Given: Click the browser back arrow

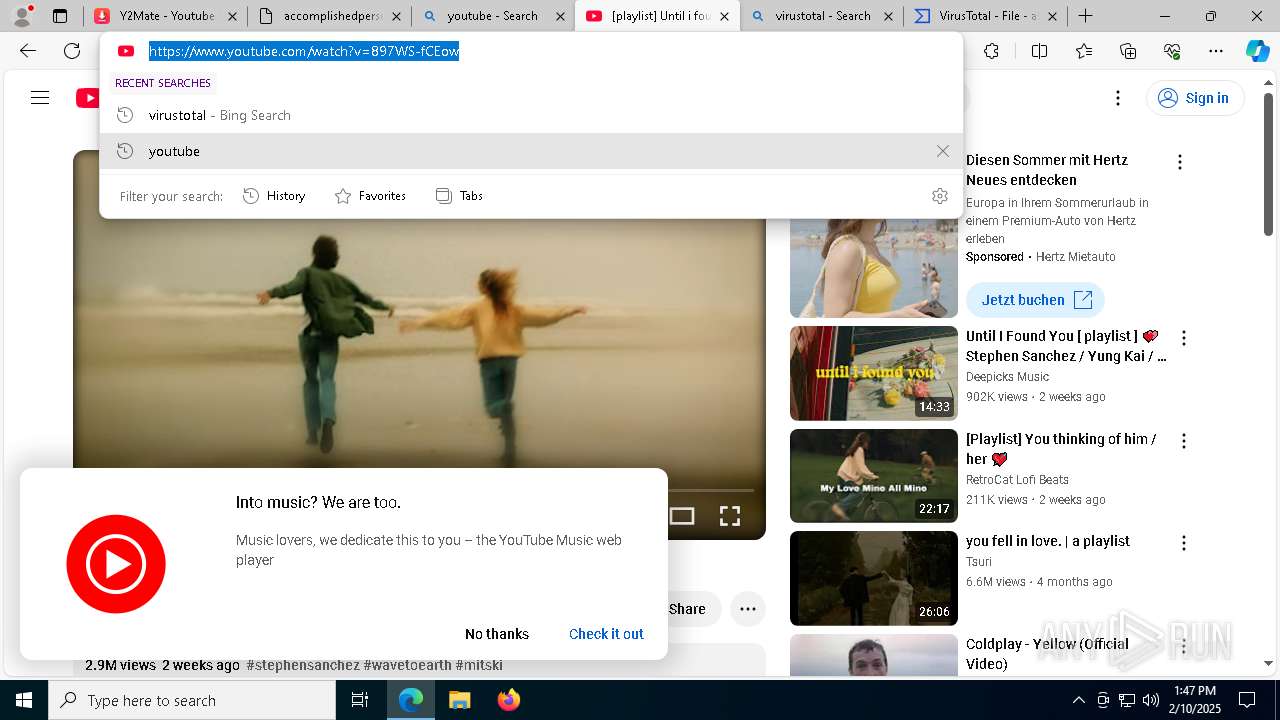Looking at the screenshot, I should click(x=28, y=51).
